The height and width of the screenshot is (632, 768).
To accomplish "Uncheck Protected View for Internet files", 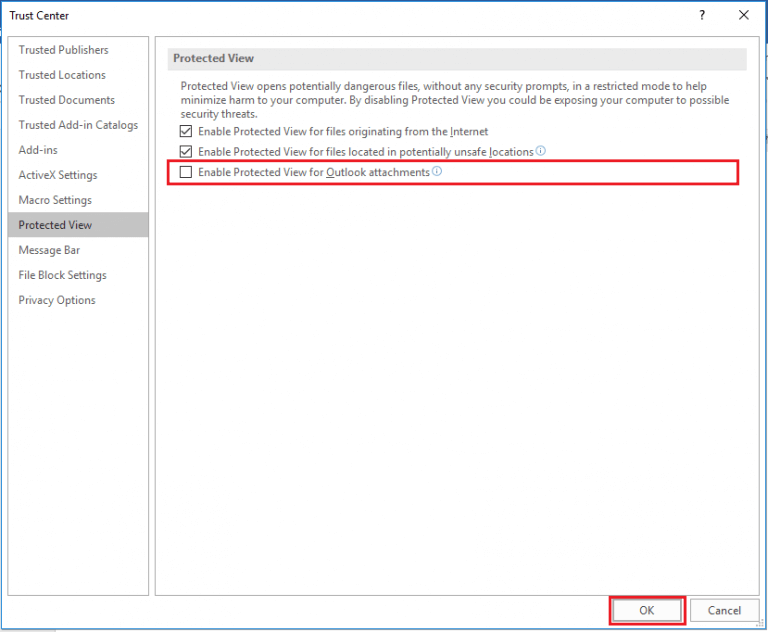I will click(186, 131).
